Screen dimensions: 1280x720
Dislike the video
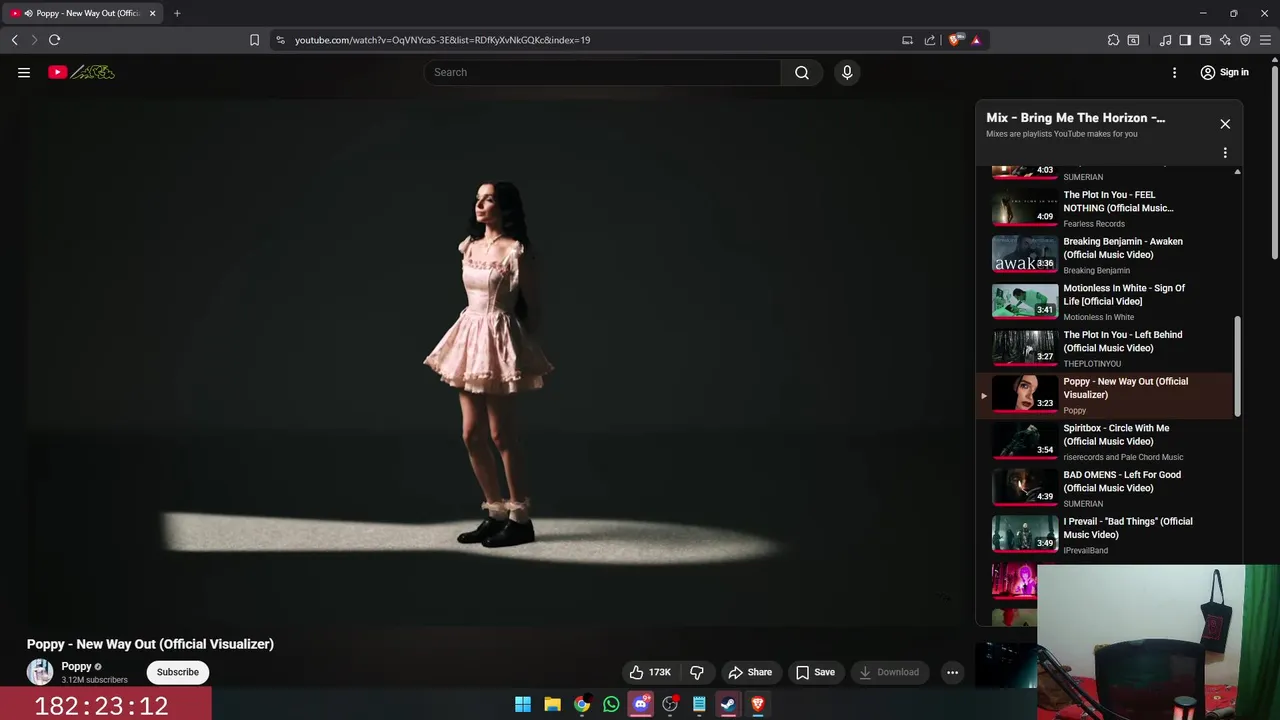(x=697, y=672)
